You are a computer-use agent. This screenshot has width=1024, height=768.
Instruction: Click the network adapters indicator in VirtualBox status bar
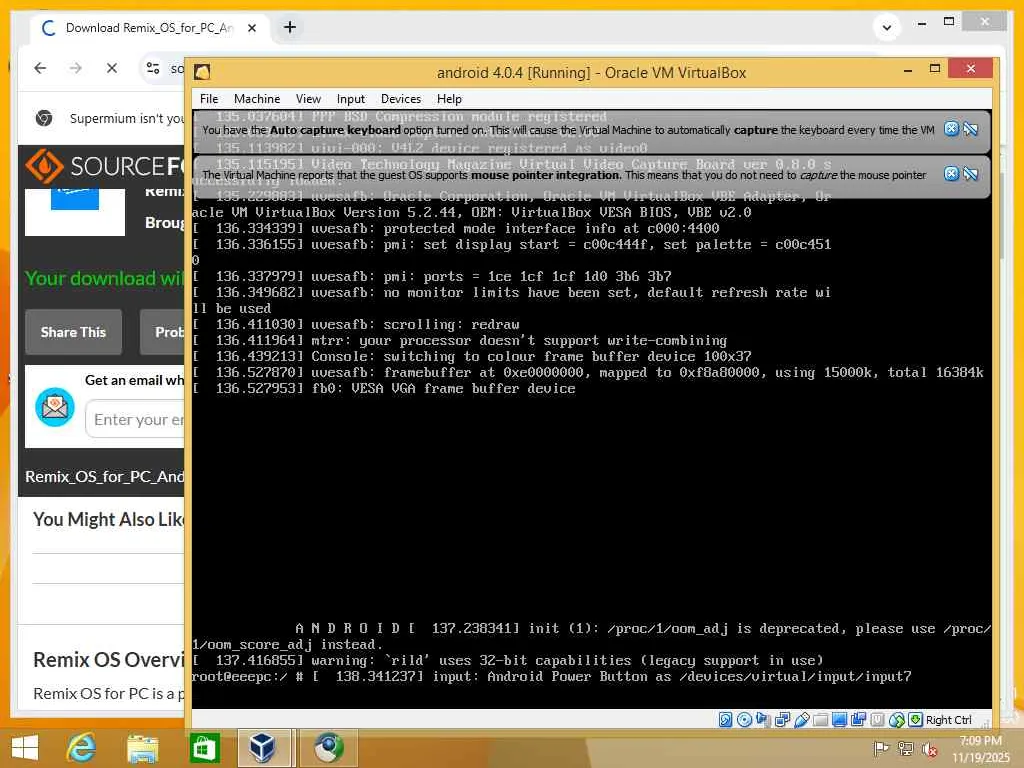click(782, 720)
